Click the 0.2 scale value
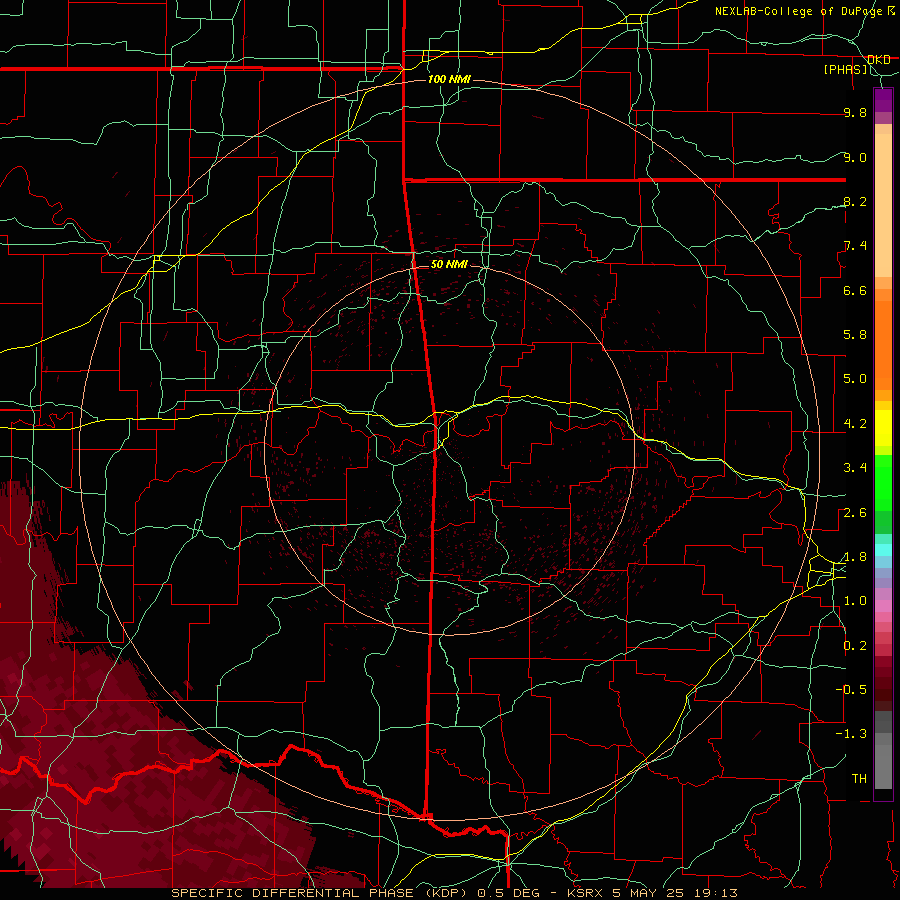Image resolution: width=900 pixels, height=900 pixels. (855, 646)
